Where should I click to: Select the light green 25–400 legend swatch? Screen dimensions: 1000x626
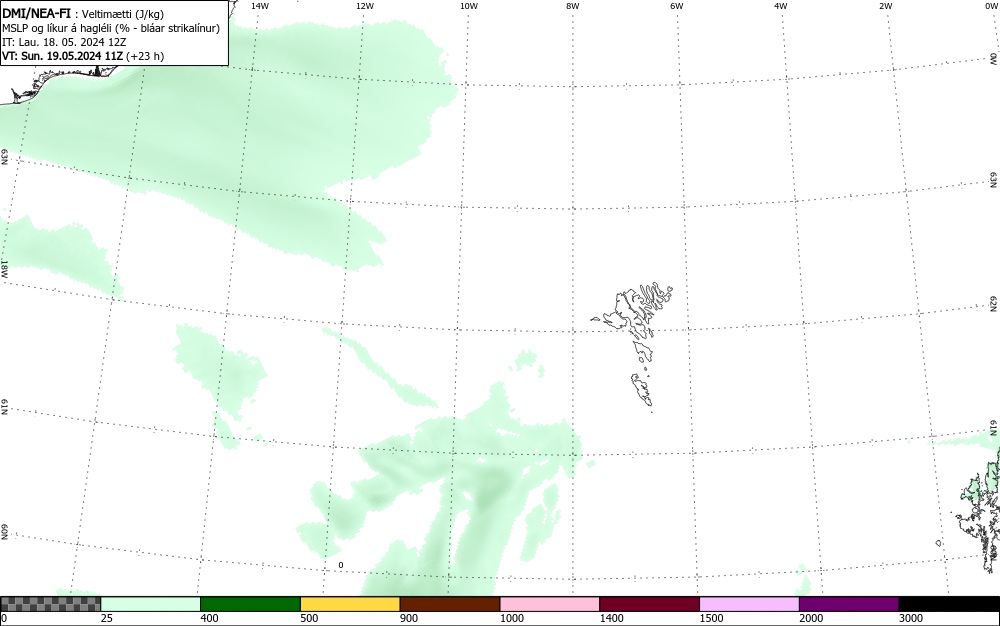[x=151, y=604]
